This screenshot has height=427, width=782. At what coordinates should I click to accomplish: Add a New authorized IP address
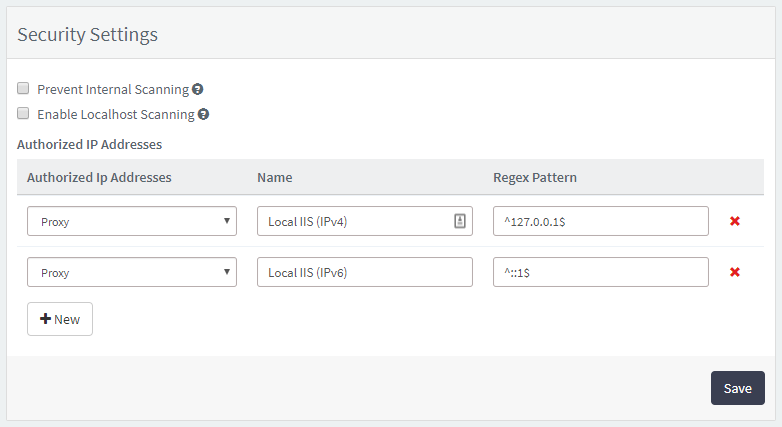click(x=60, y=319)
